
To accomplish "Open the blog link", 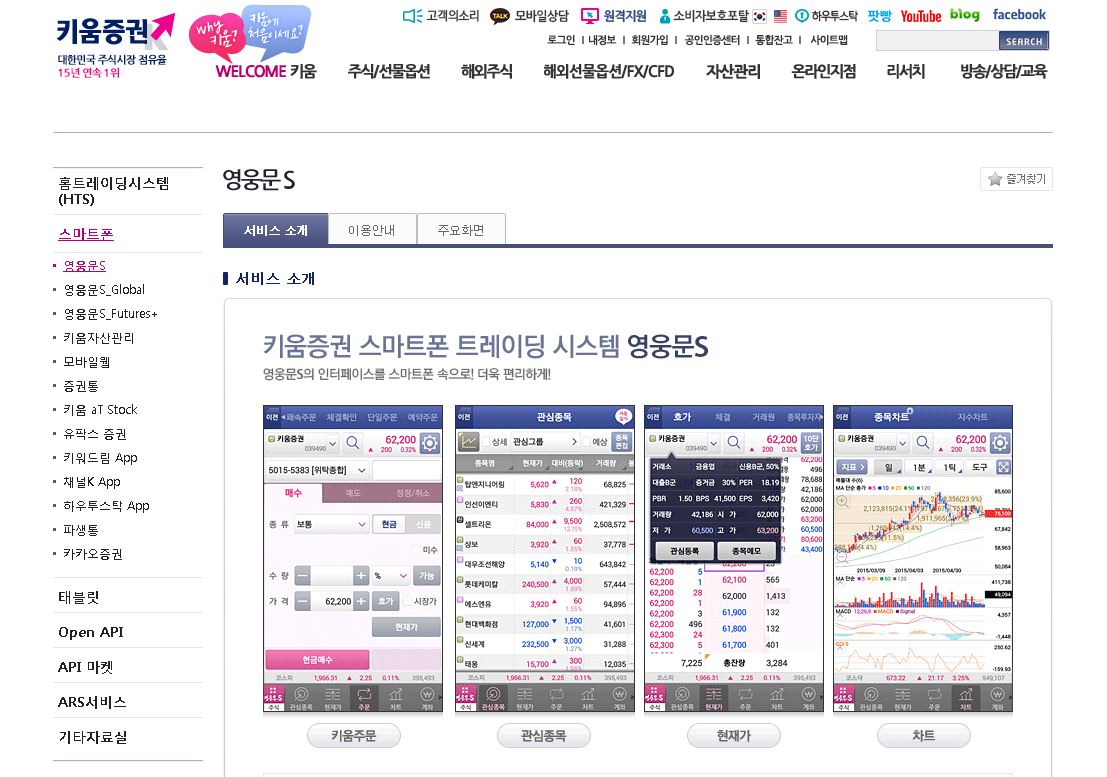I will (964, 15).
